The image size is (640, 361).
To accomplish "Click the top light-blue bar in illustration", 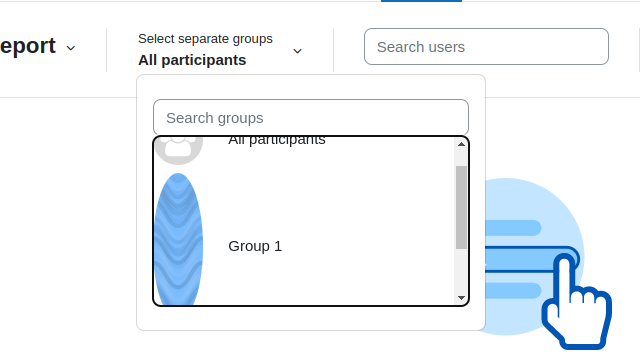I will pos(513,228).
